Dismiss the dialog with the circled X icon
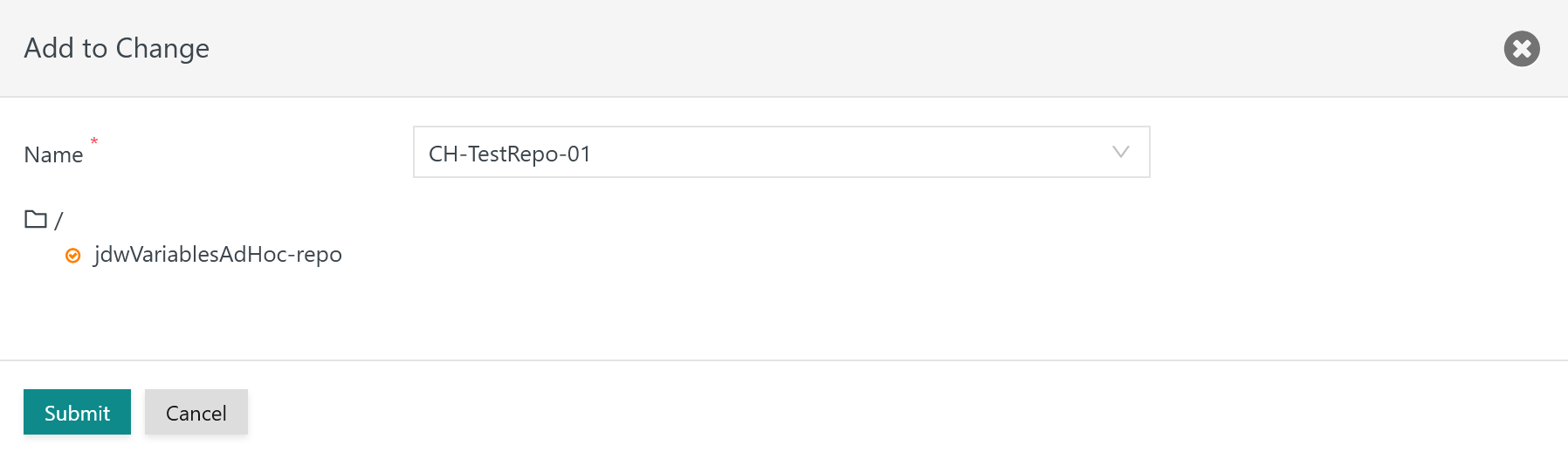This screenshot has width=1568, height=459. 1522,49
